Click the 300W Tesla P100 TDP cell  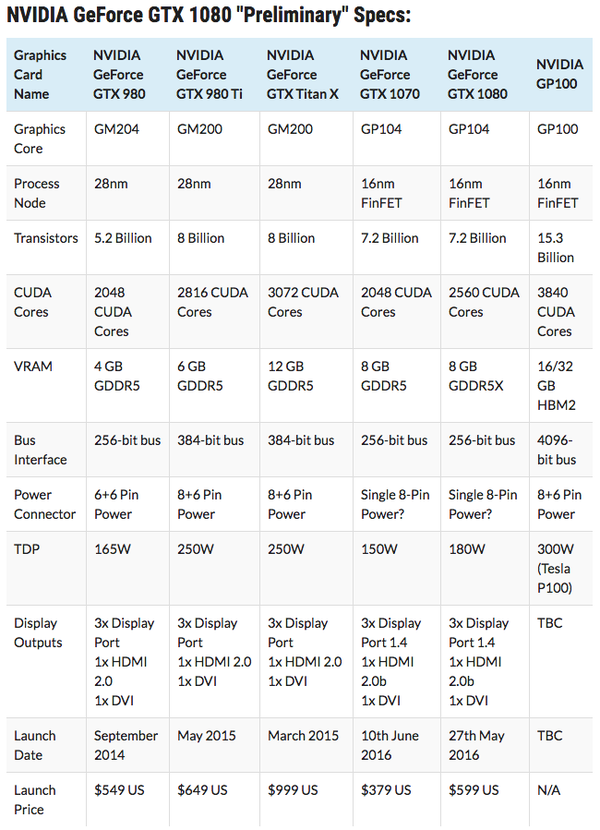[556, 569]
